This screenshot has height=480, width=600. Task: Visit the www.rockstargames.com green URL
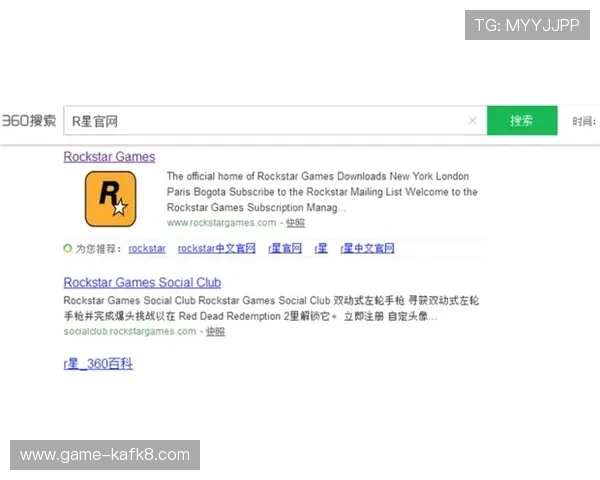coord(221,223)
